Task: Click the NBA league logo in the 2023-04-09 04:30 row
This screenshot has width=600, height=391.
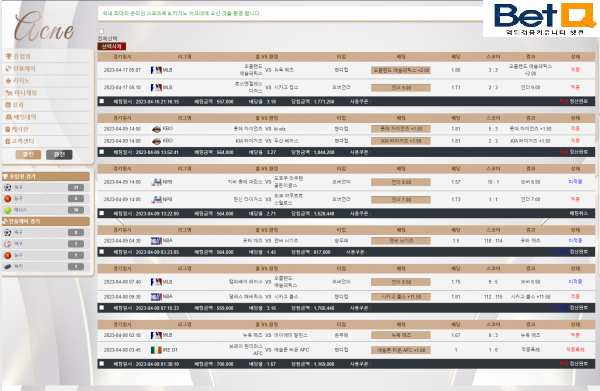Action: point(156,241)
